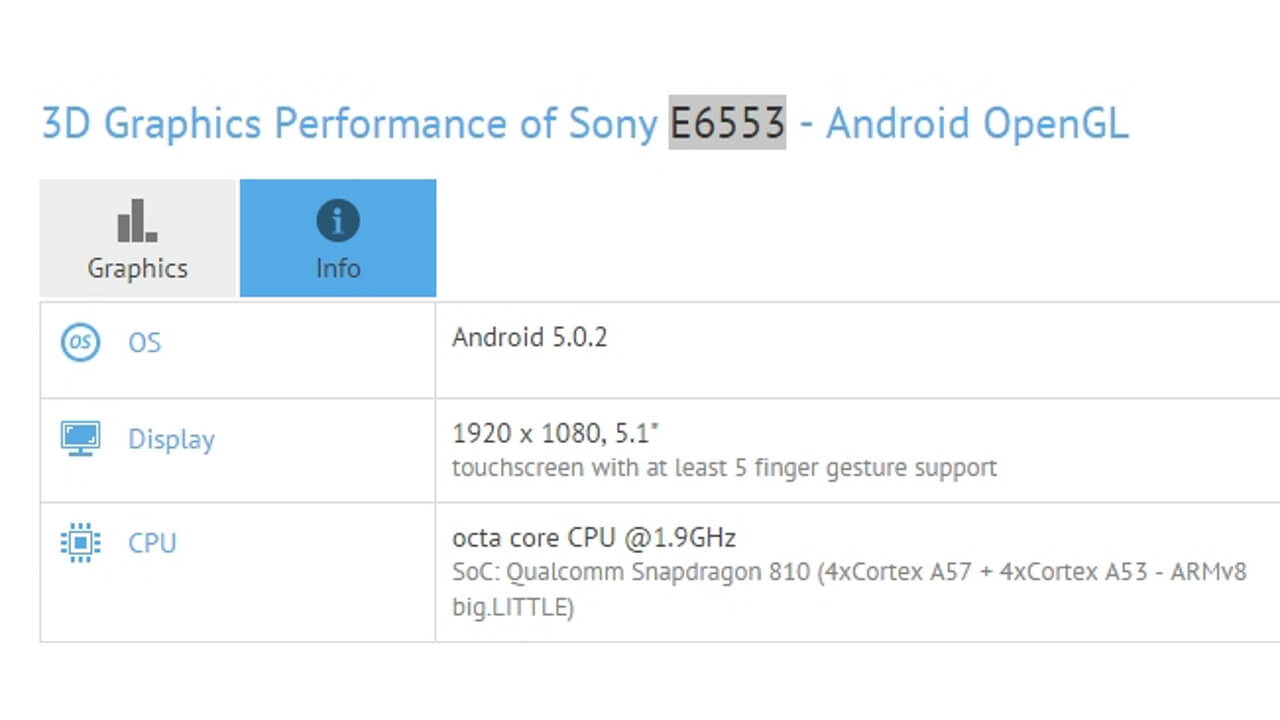Click the display screen symbol in Display row
Image resolution: width=1280 pixels, height=720 pixels.
[80, 436]
